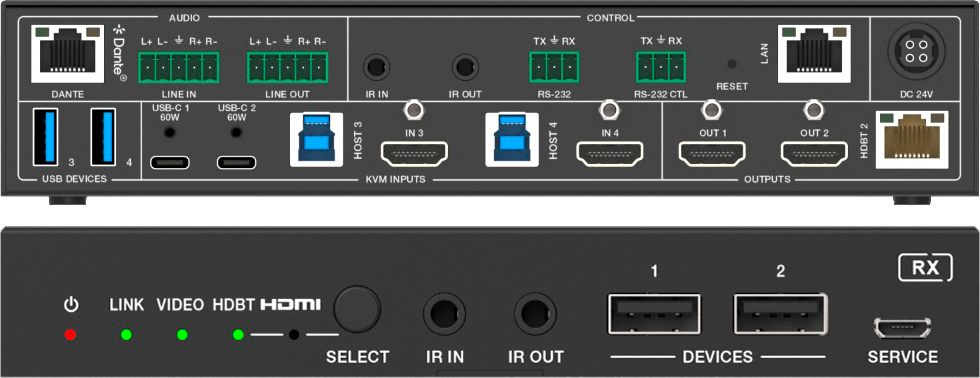The width and height of the screenshot is (980, 378).
Task: Click the "DANTE" label under the port
Action: coord(68,94)
